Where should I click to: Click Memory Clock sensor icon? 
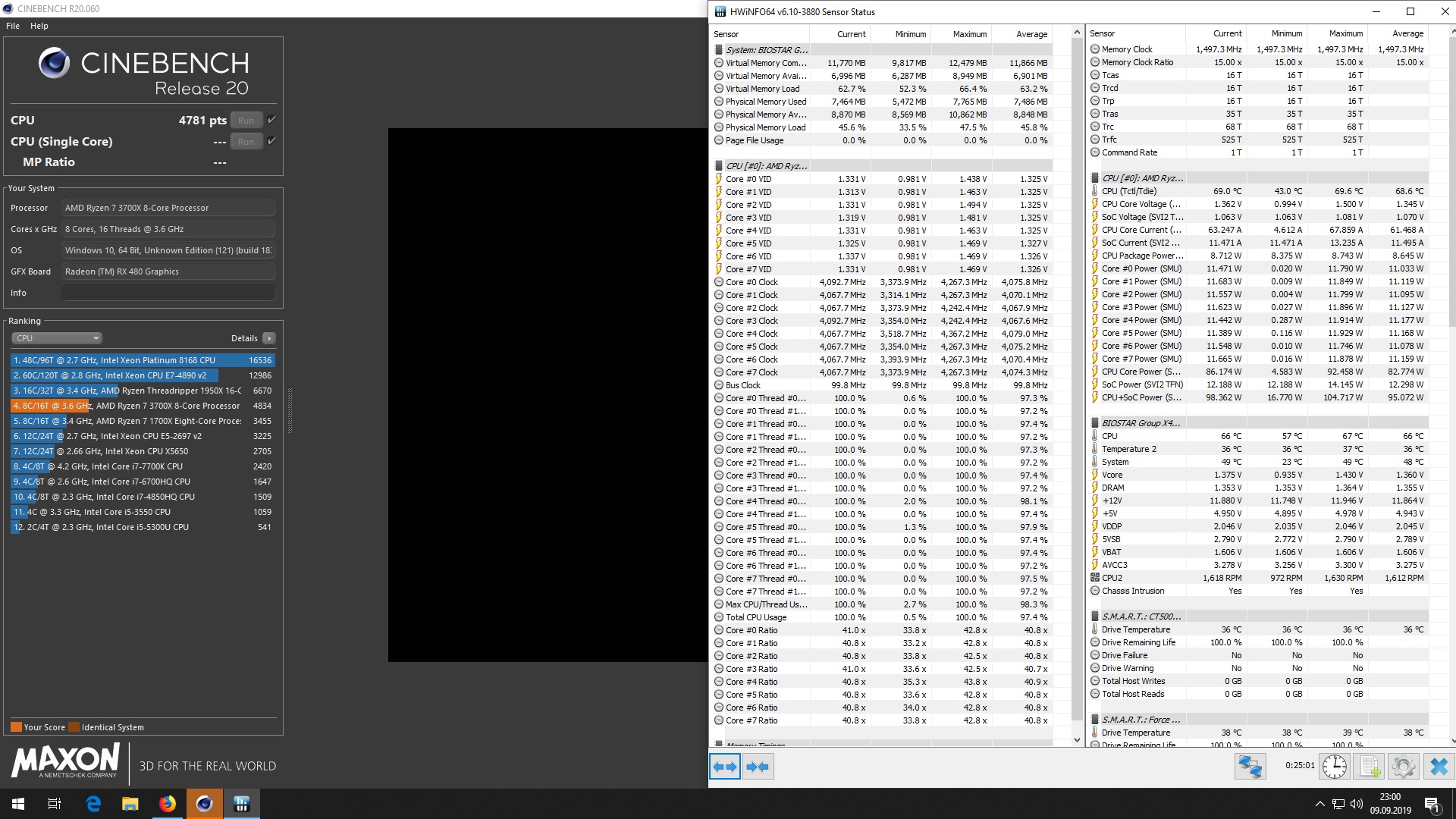(x=1095, y=49)
